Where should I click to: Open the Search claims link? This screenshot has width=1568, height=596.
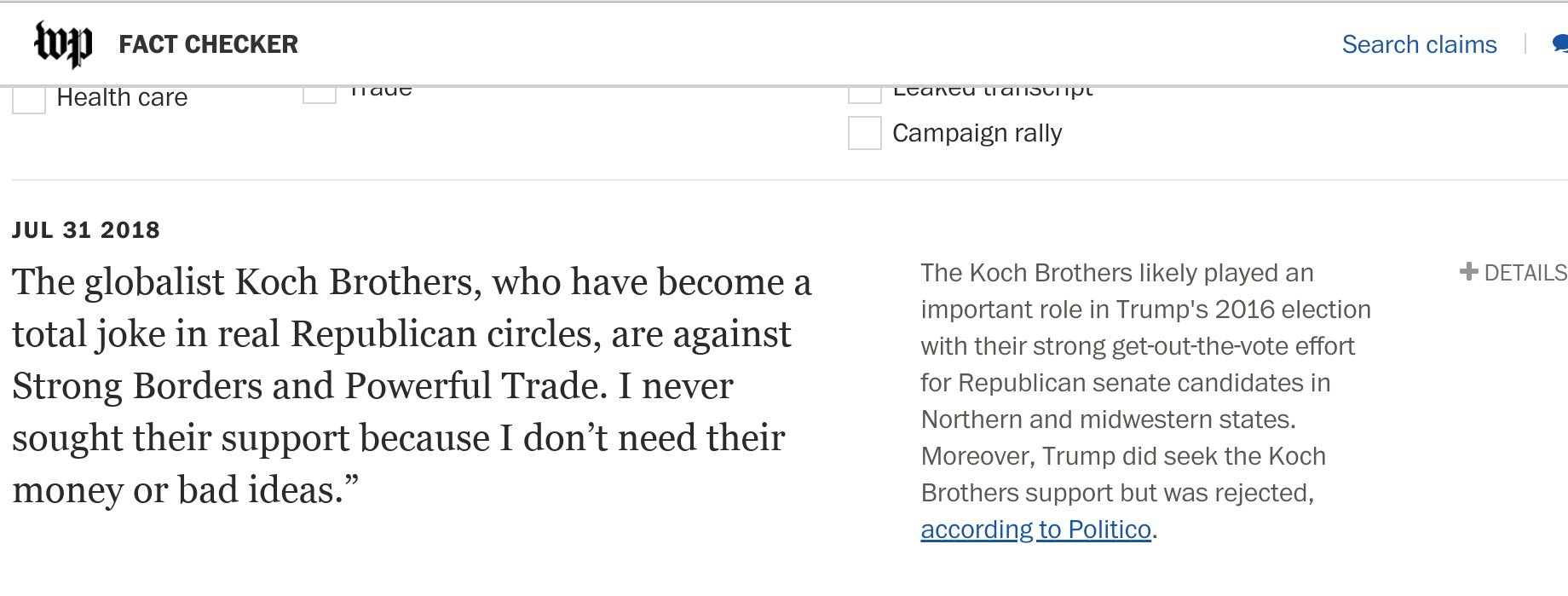pos(1419,44)
